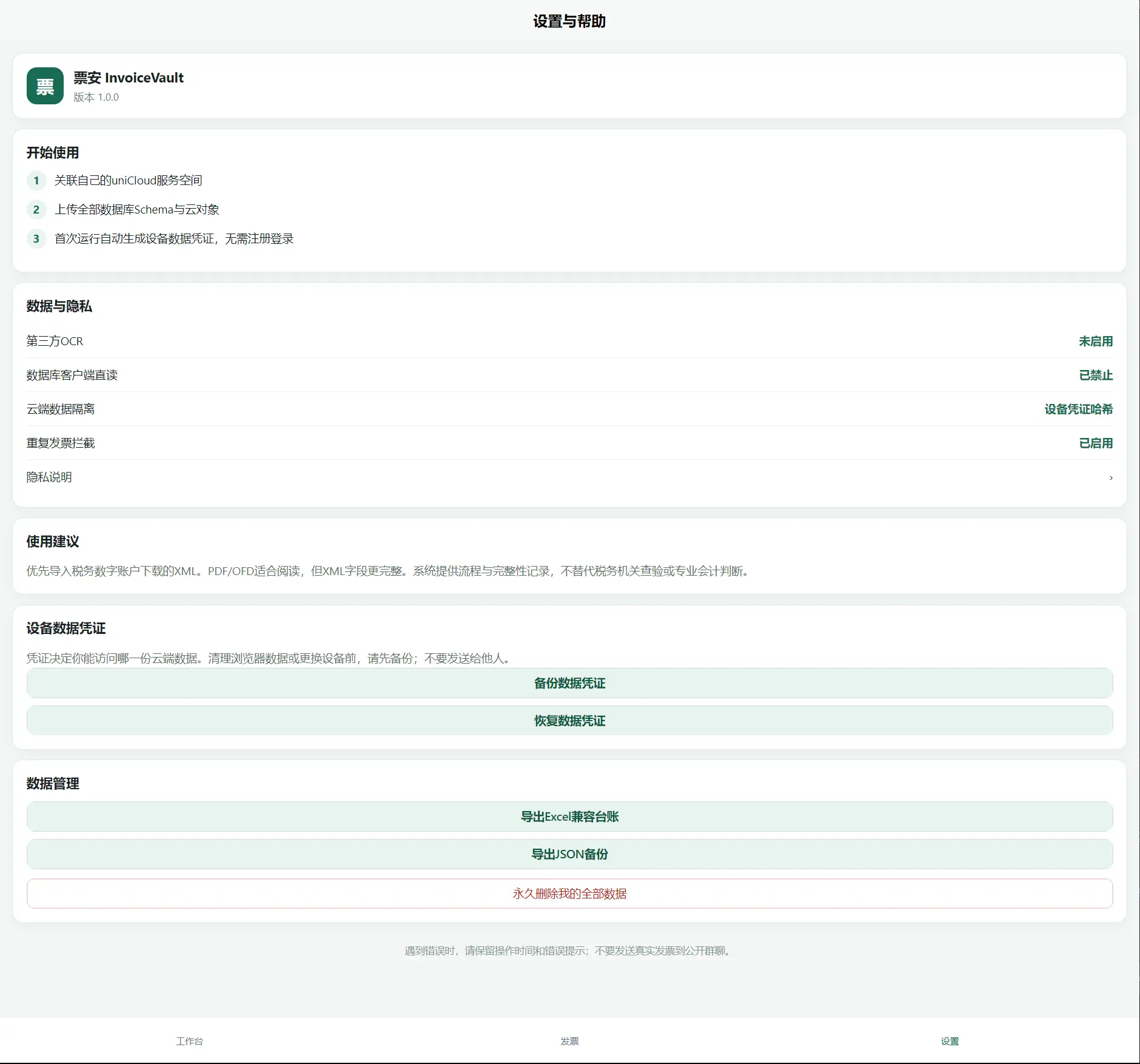Click the 设置与帮助 page title
Image resolution: width=1140 pixels, height=1064 pixels.
[569, 21]
